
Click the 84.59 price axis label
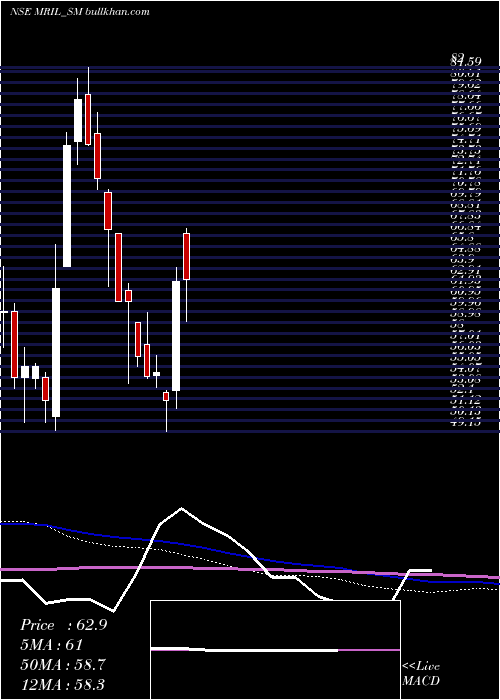[466, 60]
